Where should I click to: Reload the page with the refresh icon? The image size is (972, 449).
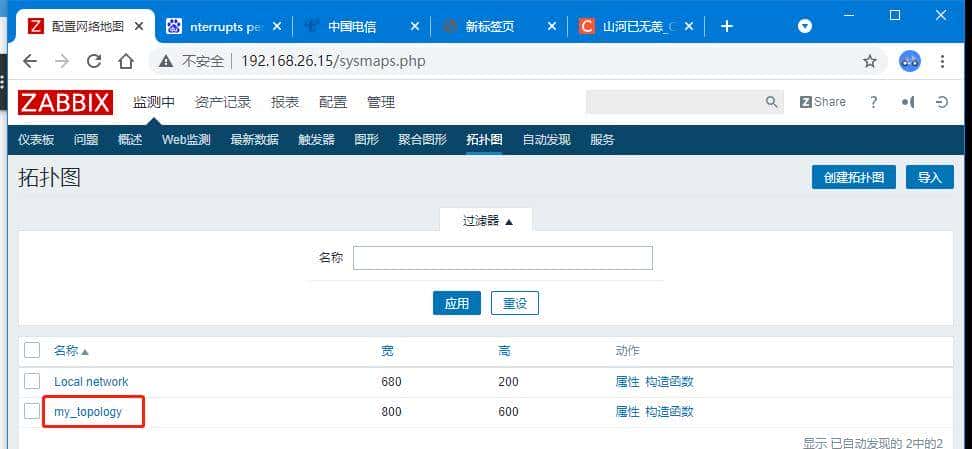tap(94, 61)
